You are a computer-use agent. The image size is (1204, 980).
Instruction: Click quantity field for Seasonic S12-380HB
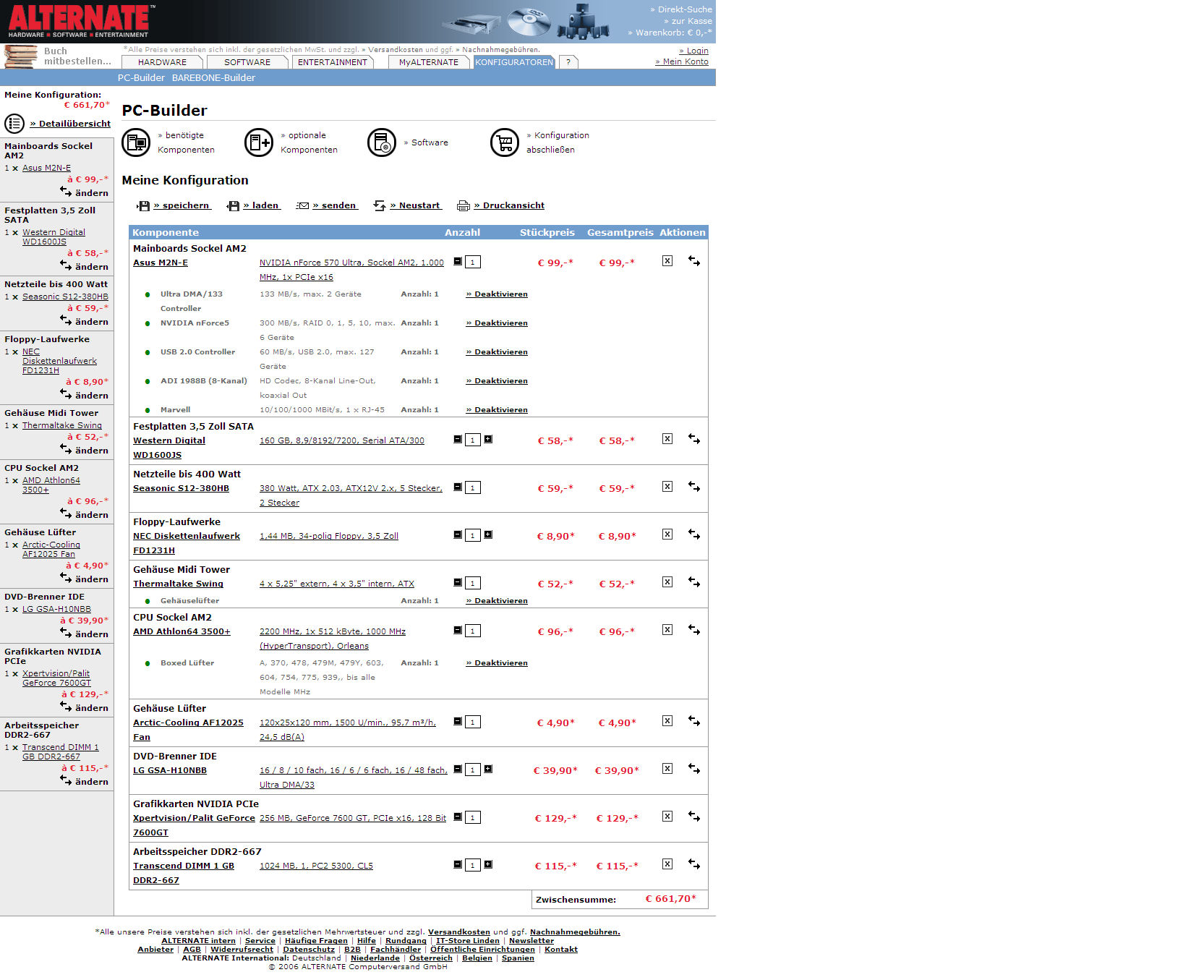(473, 487)
